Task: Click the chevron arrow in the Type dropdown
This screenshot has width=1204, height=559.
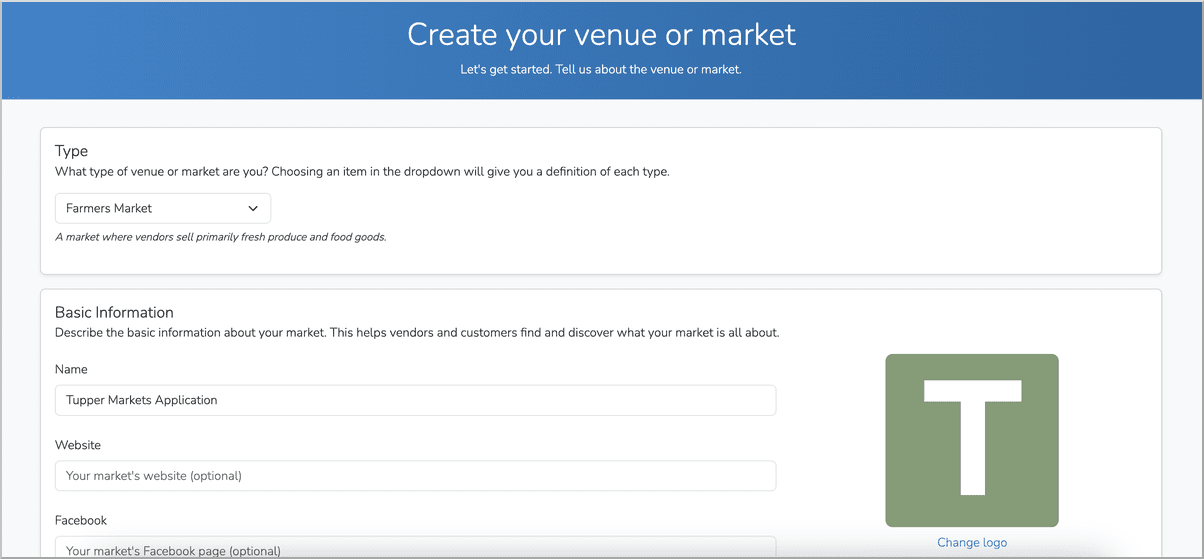Action: [253, 209]
